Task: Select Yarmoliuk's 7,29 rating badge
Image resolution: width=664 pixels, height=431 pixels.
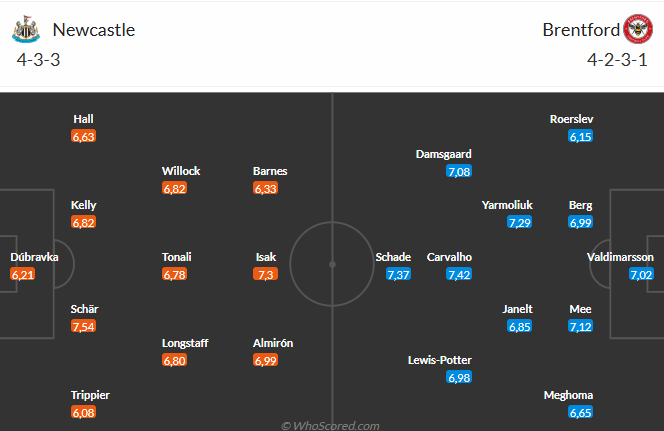Action: point(519,222)
